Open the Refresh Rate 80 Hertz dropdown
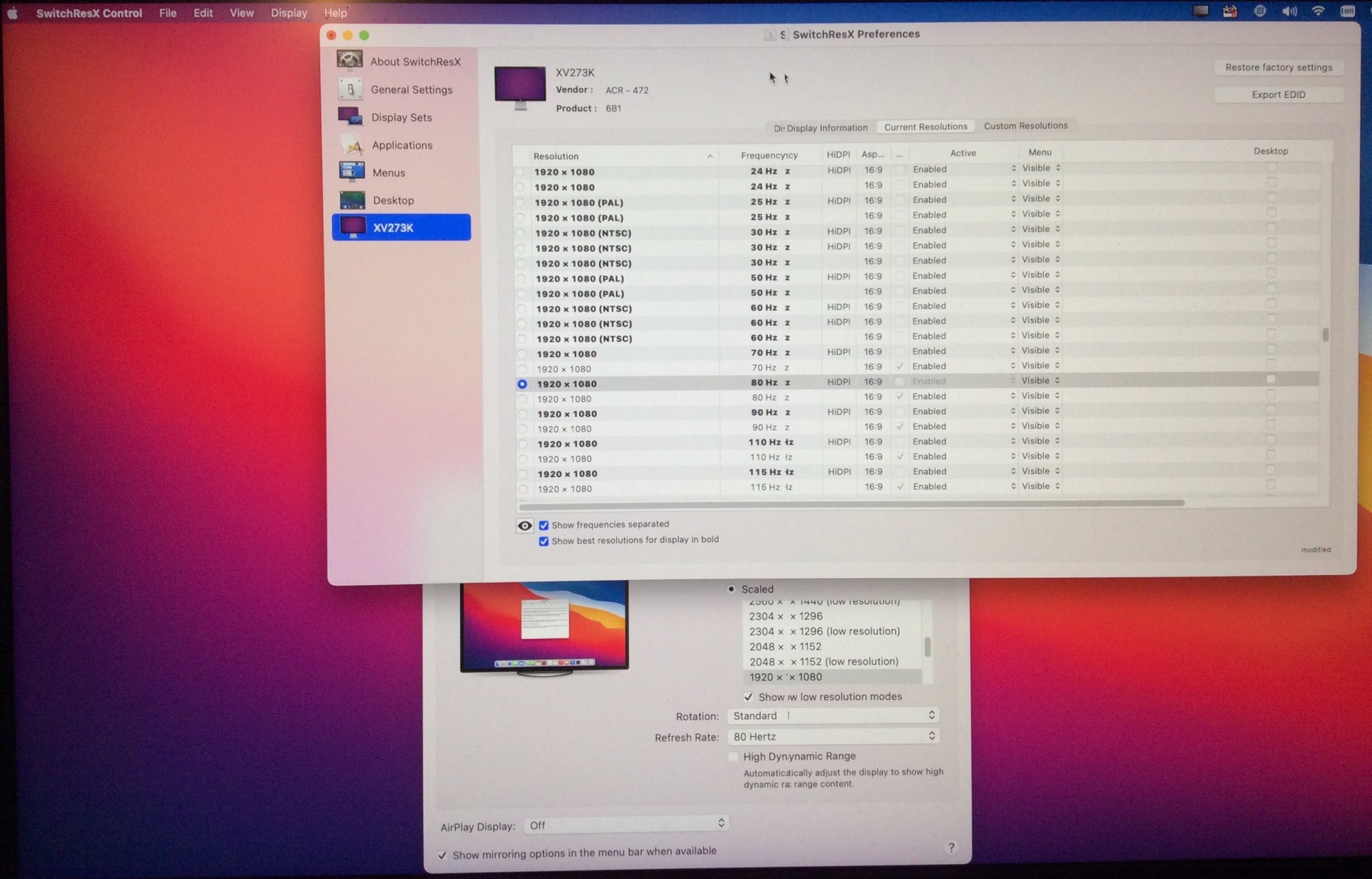This screenshot has height=879, width=1372. 833,736
